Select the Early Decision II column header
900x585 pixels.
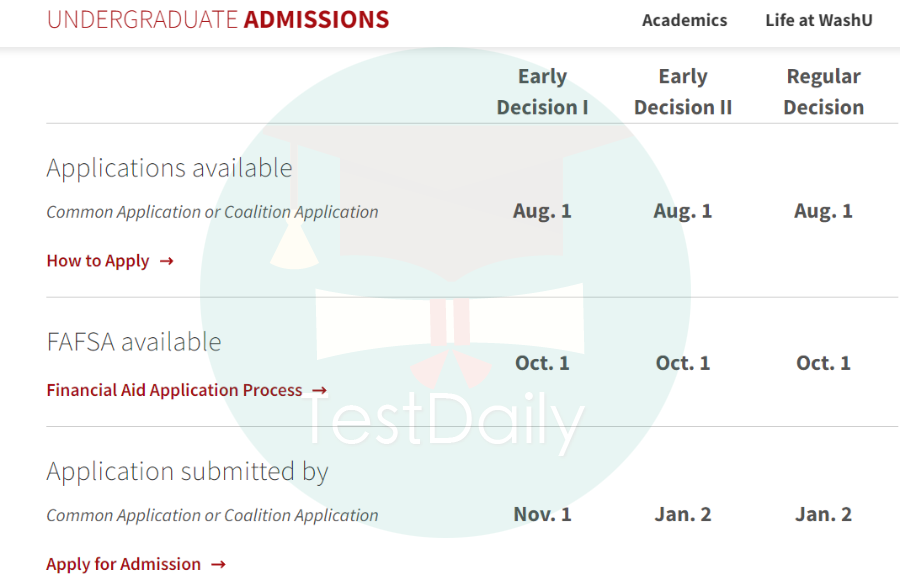click(683, 92)
